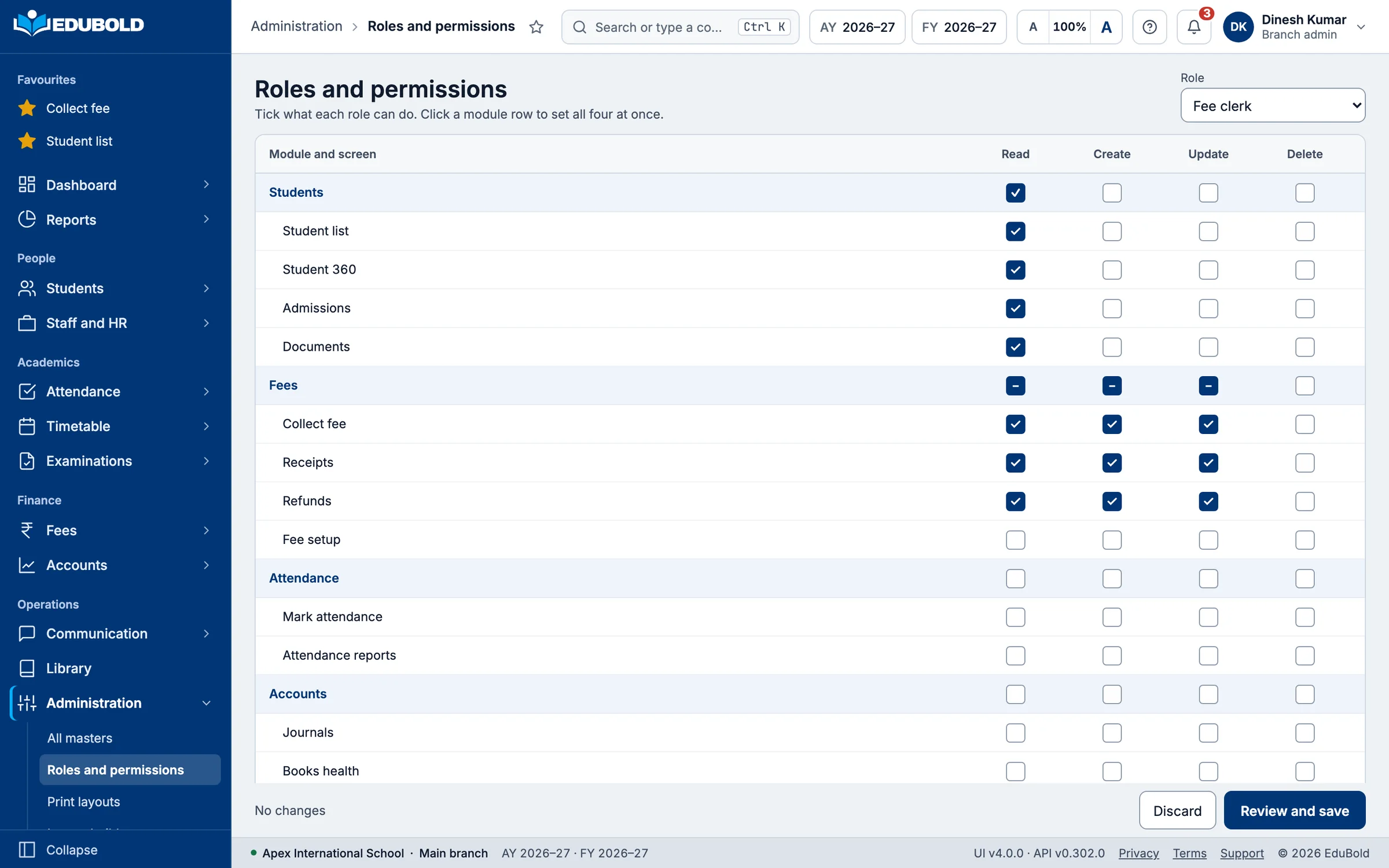The image size is (1389, 868).
Task: Expand the Reports chevron
Action: point(206,219)
